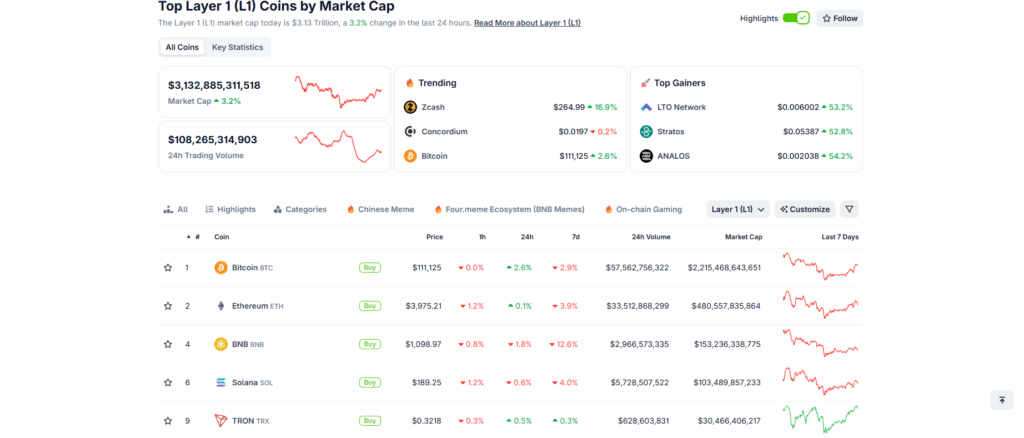Click the Buy button for Ethereum
The image size is (1024, 438).
click(370, 306)
